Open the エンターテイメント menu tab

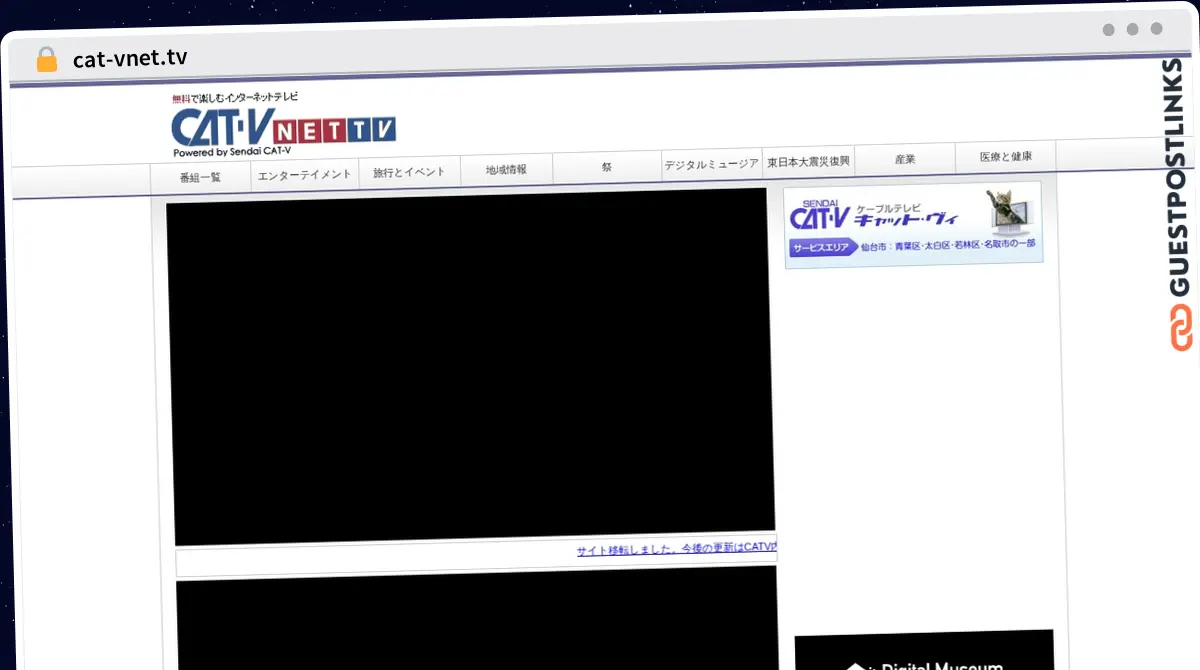click(305, 174)
